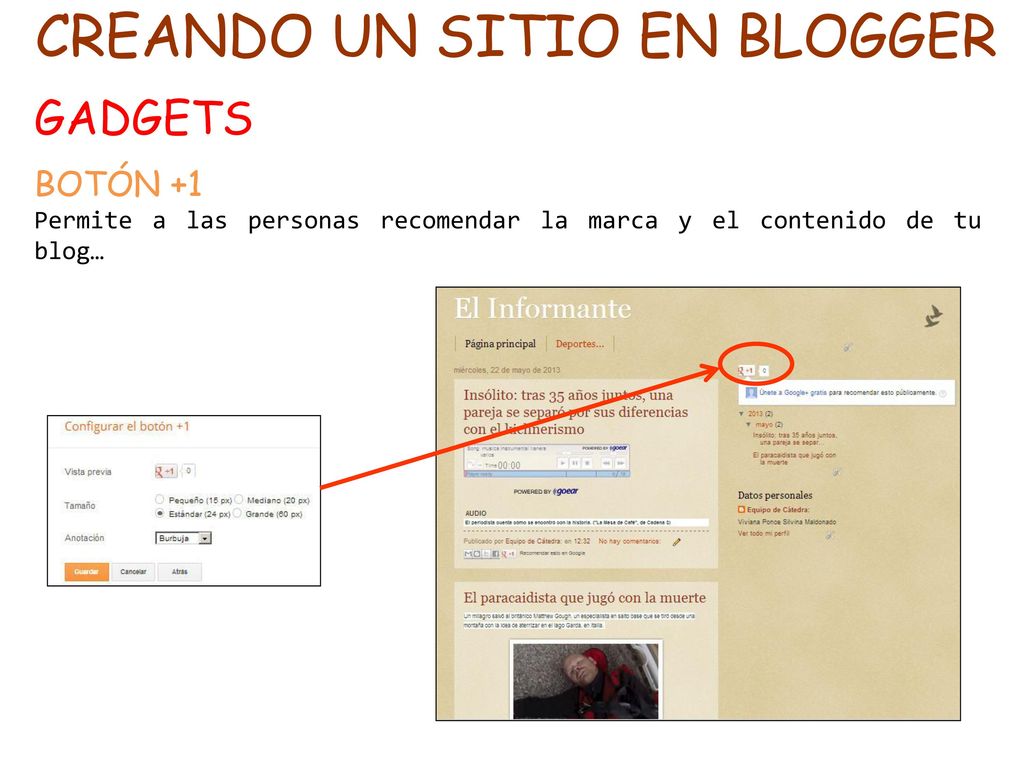Click the Recomendar esto en Google text
The width and height of the screenshot is (1024, 768).
[x=552, y=553]
